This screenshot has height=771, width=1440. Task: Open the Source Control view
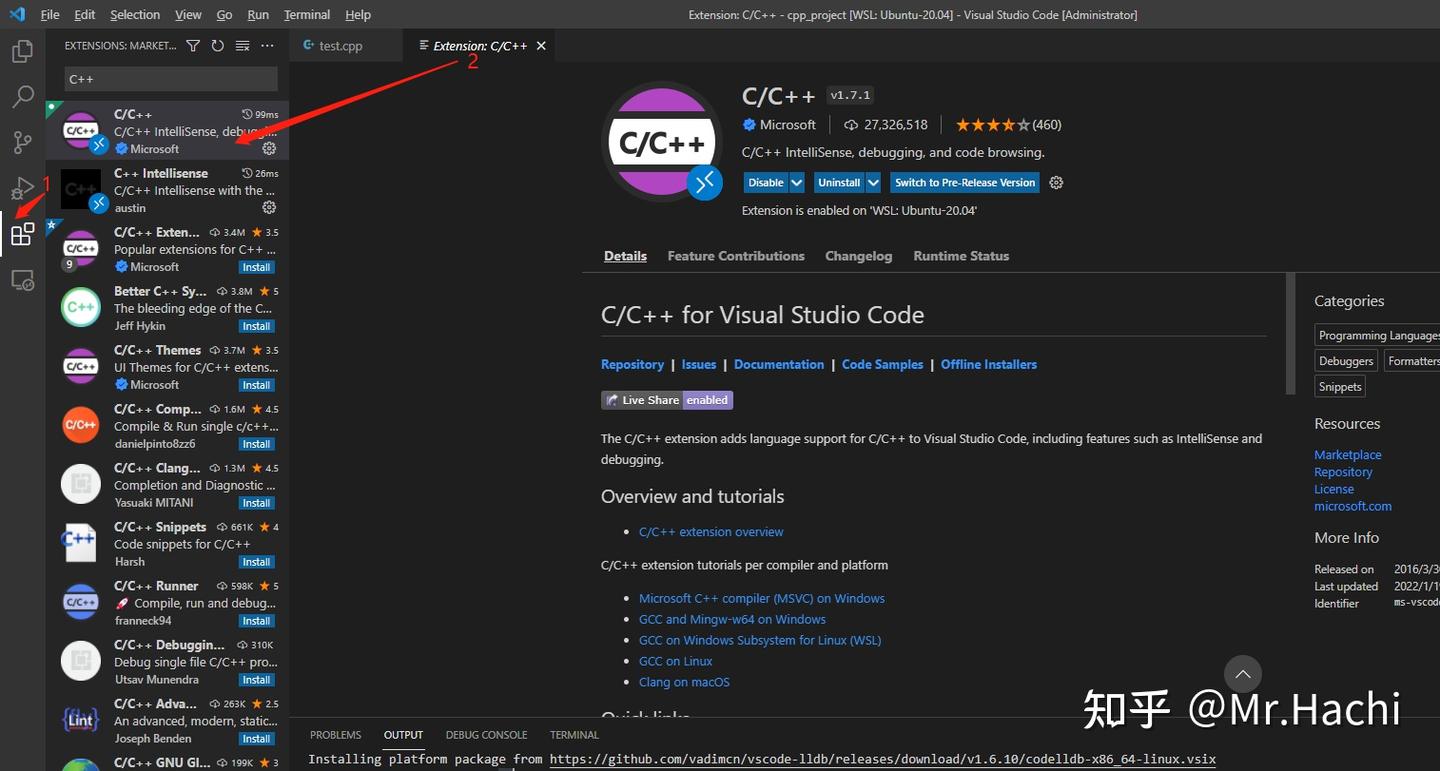pyautogui.click(x=22, y=142)
